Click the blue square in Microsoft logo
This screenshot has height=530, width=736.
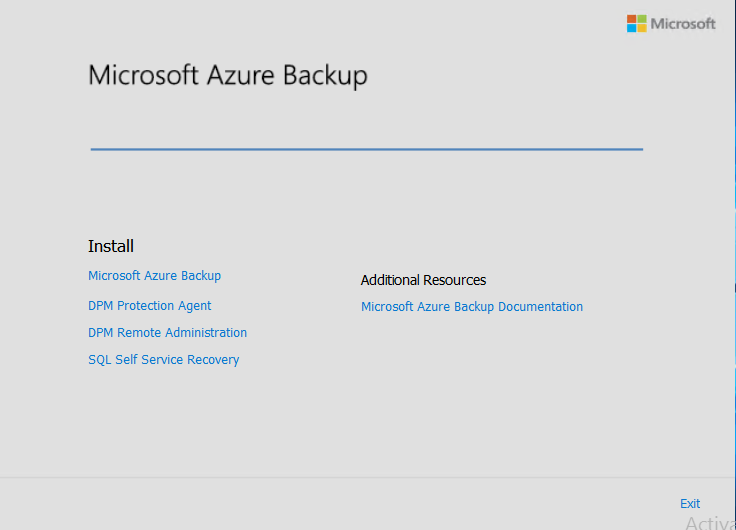(632, 28)
